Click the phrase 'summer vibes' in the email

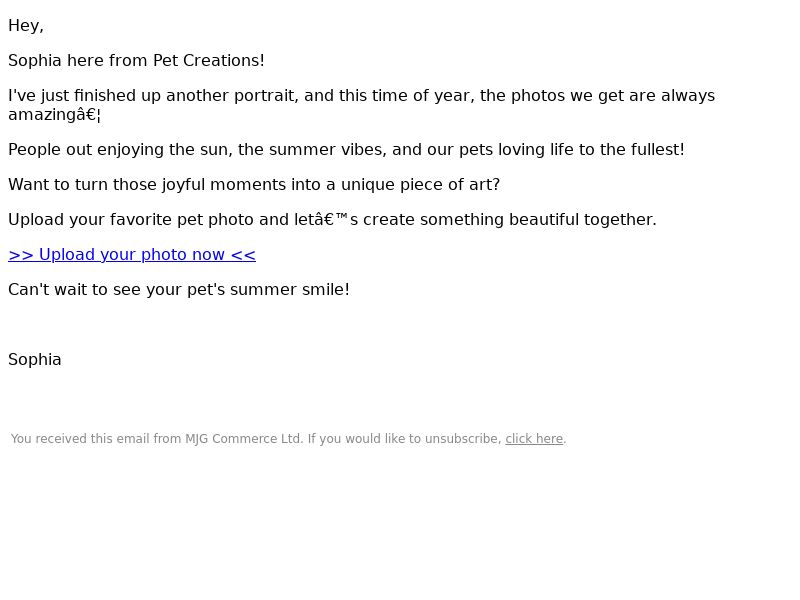pyautogui.click(x=326, y=150)
